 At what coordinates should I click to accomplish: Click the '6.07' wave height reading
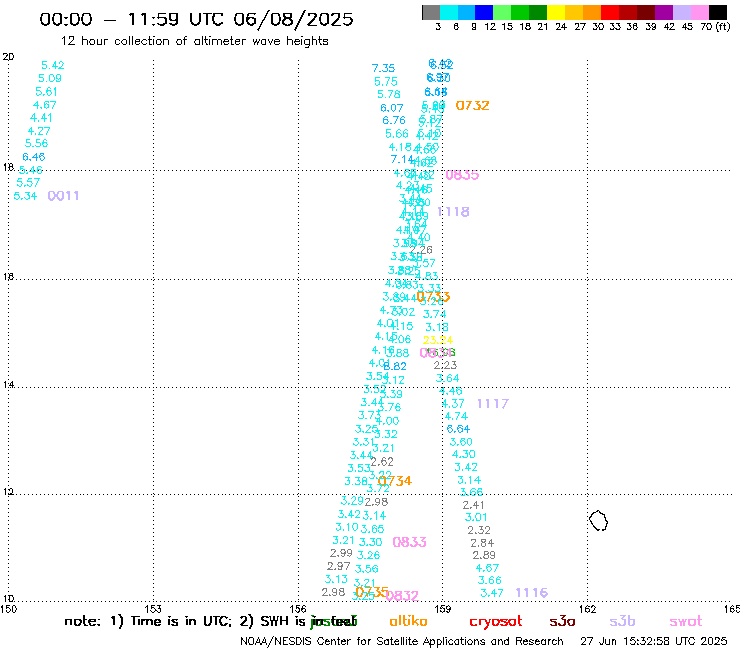[x=392, y=108]
